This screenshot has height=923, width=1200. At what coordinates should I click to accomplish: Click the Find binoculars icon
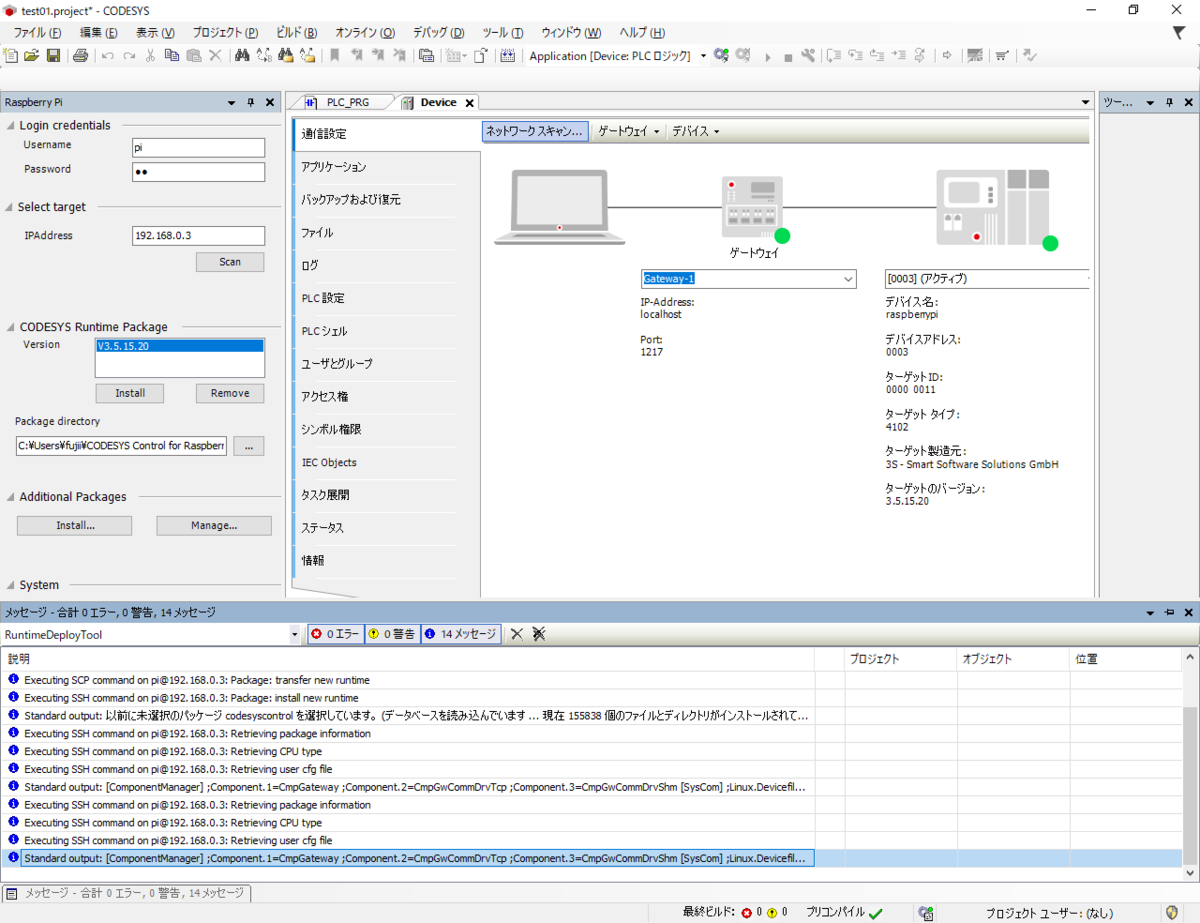click(242, 56)
